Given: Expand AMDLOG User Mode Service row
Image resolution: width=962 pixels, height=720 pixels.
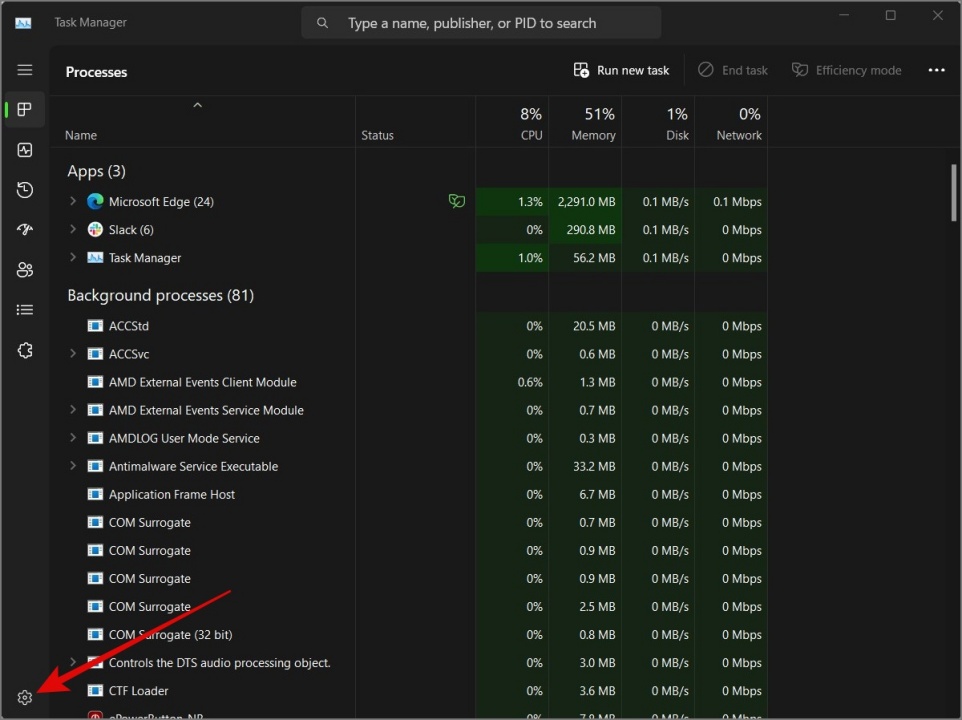Looking at the screenshot, I should (x=73, y=437).
